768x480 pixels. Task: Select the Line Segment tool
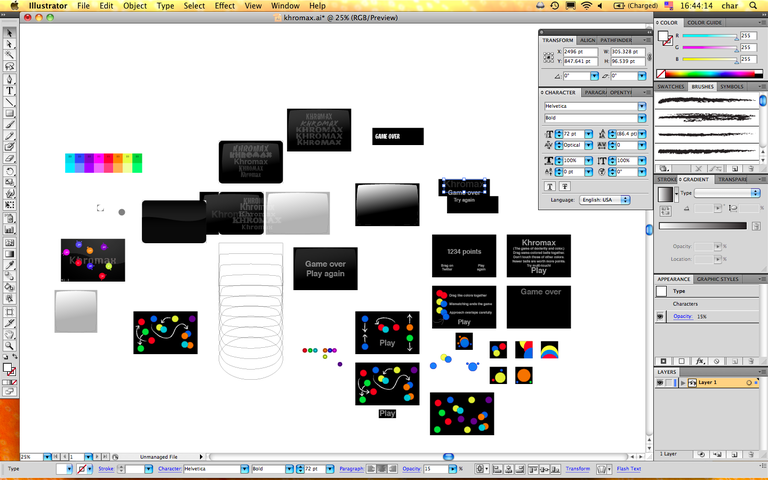(9, 102)
